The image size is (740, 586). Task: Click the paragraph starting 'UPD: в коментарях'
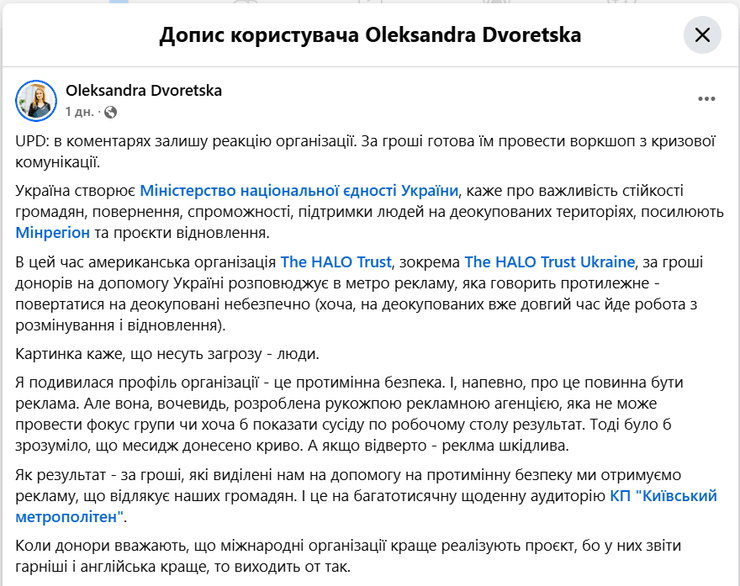coord(366,151)
